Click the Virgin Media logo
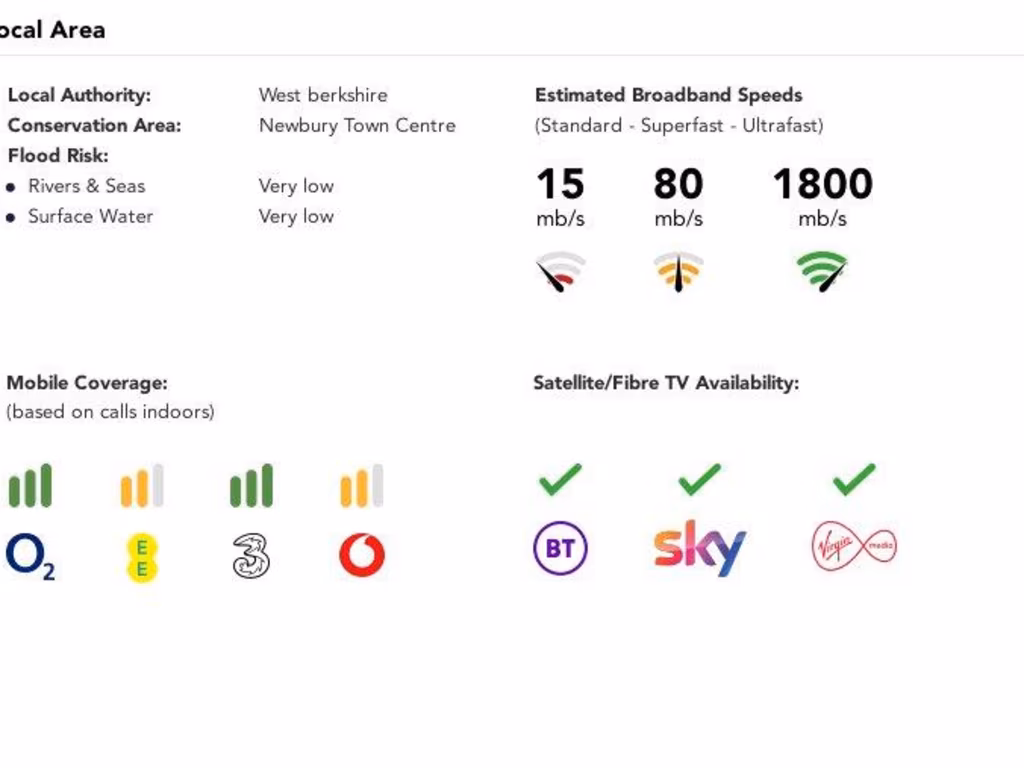This screenshot has width=1024, height=768. (853, 547)
